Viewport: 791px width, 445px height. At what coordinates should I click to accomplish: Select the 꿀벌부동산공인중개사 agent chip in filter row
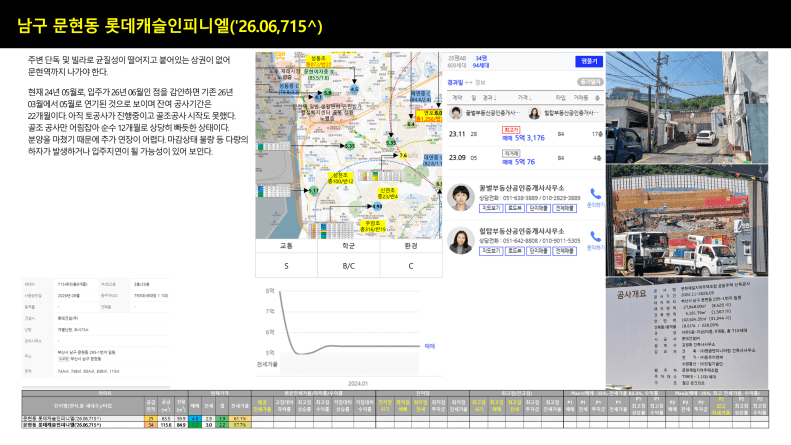[x=485, y=113]
